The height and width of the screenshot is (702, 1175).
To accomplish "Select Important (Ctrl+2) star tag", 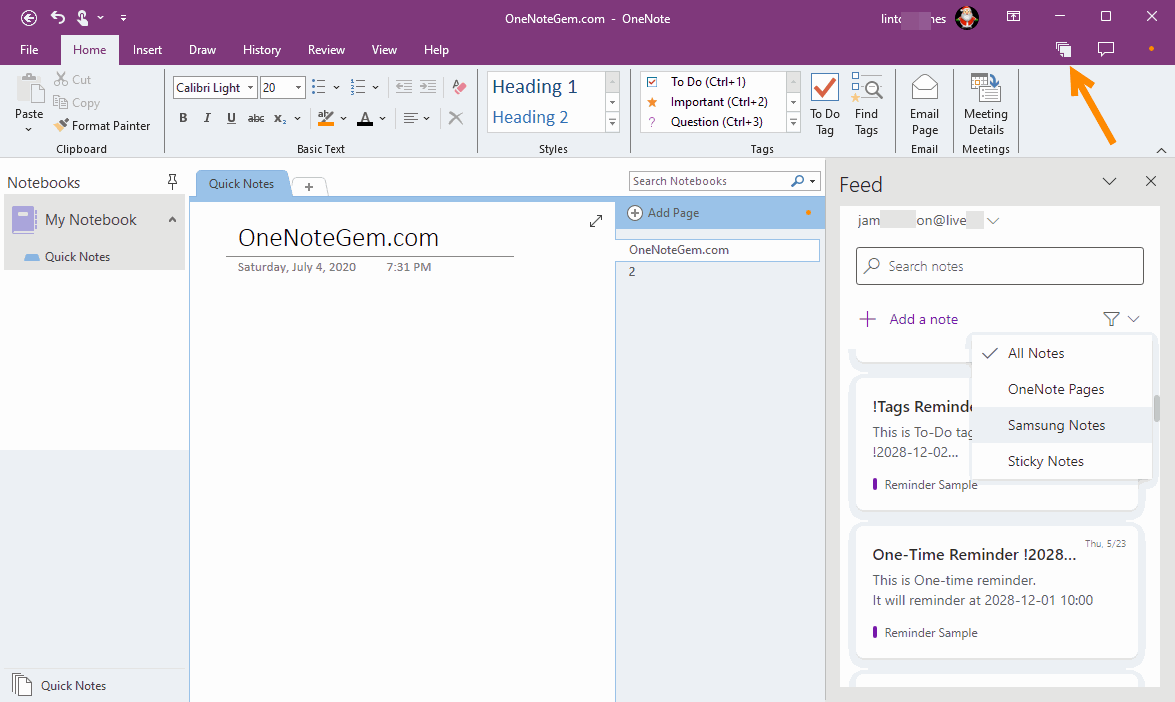I will click(652, 102).
